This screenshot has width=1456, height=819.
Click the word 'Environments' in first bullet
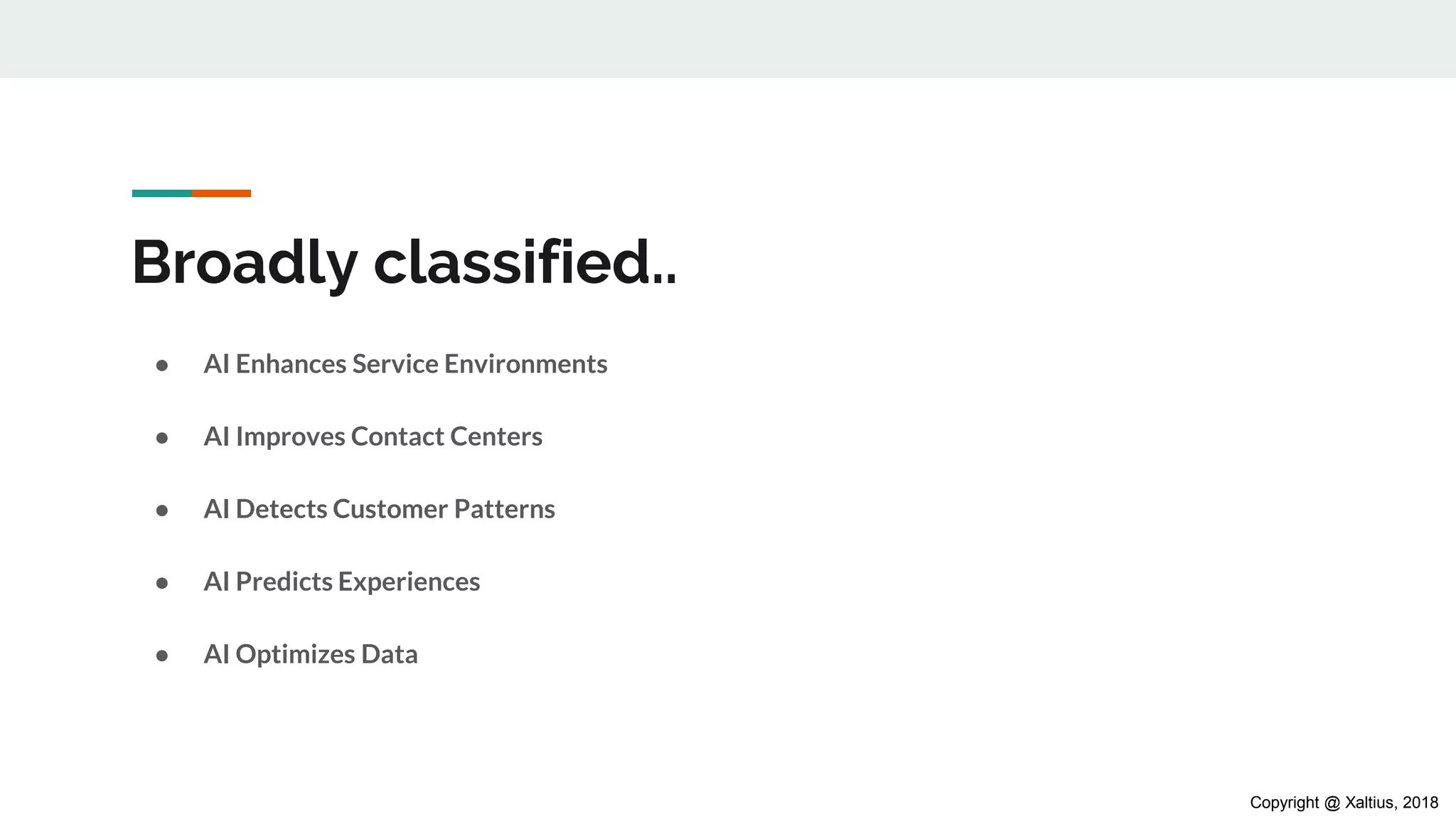pyautogui.click(x=525, y=364)
